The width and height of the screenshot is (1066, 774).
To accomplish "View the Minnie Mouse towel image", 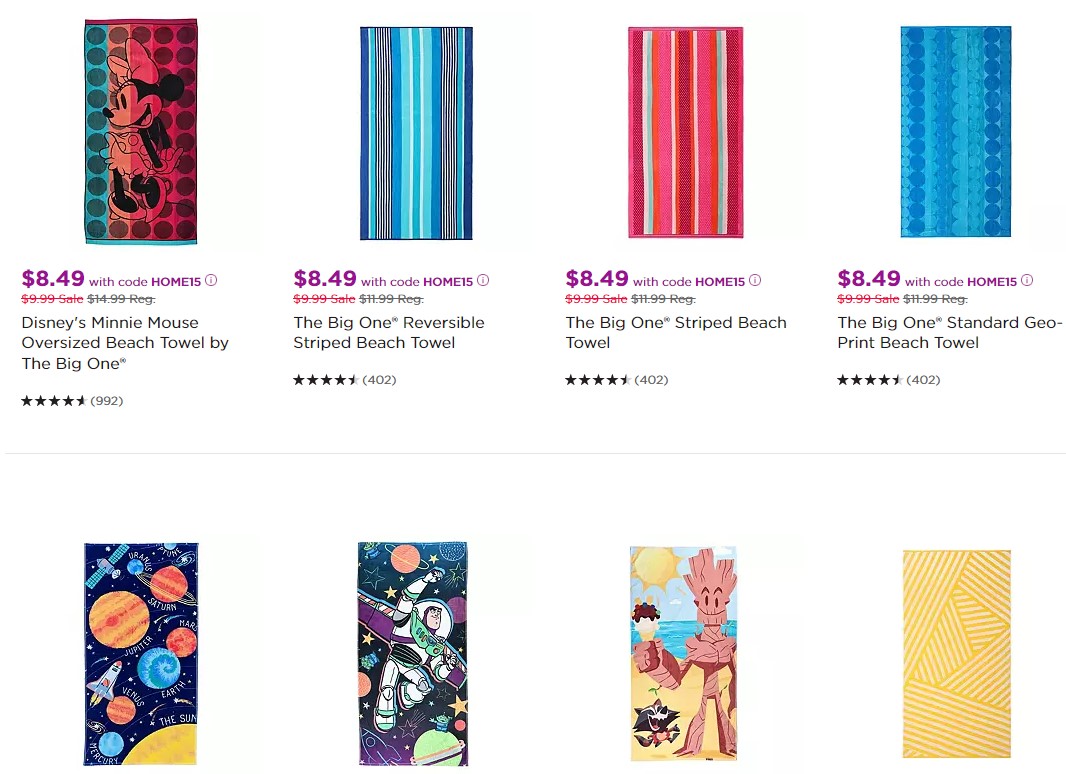I will (x=141, y=131).
